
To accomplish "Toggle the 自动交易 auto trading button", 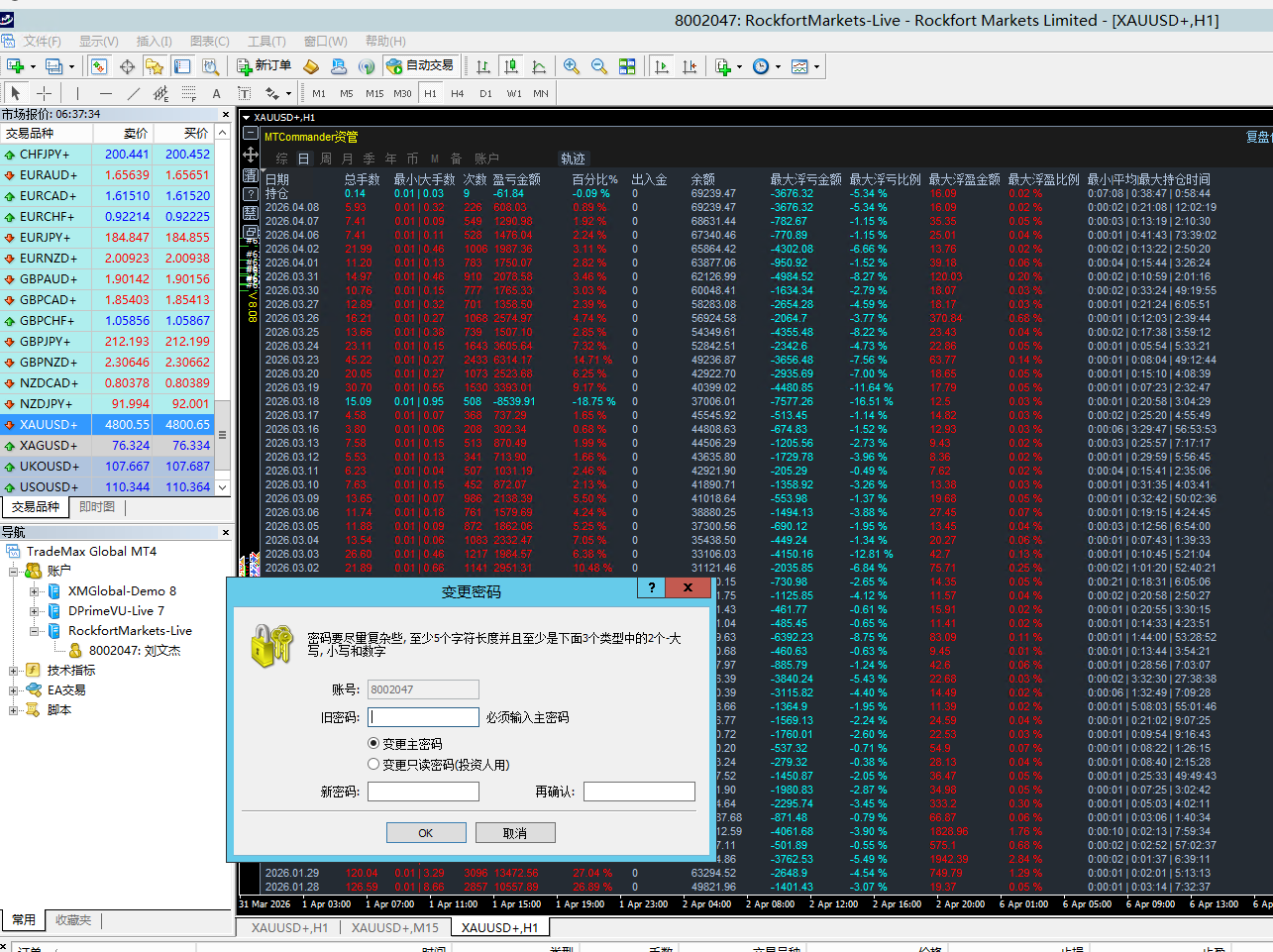I will (420, 66).
